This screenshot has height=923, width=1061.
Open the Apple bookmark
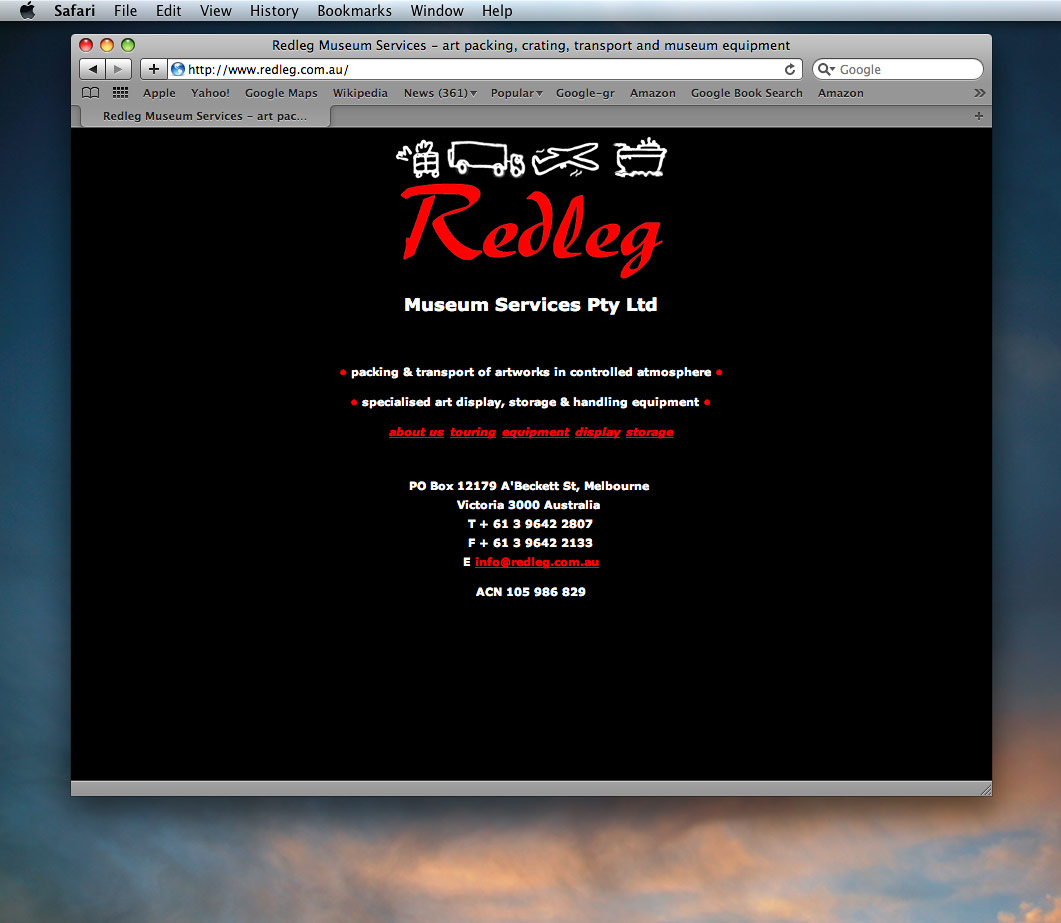click(159, 93)
